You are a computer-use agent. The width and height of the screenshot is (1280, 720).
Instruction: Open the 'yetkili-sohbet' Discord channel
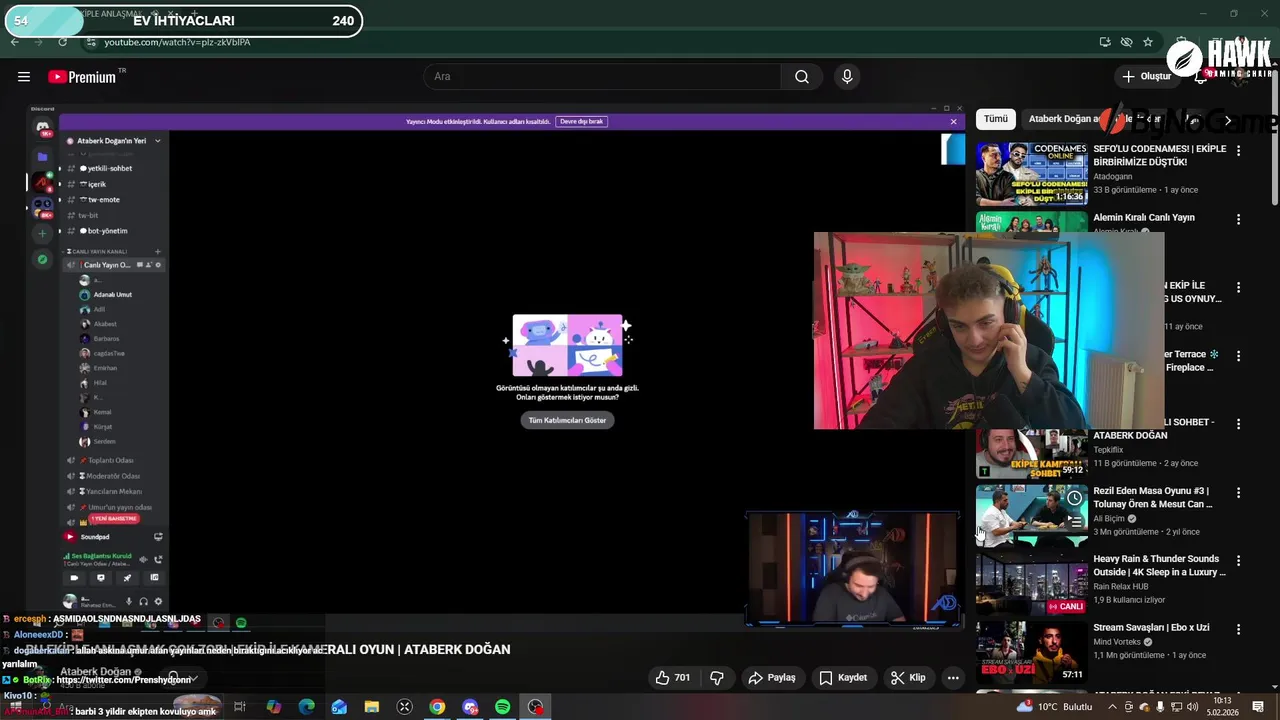click(110, 168)
